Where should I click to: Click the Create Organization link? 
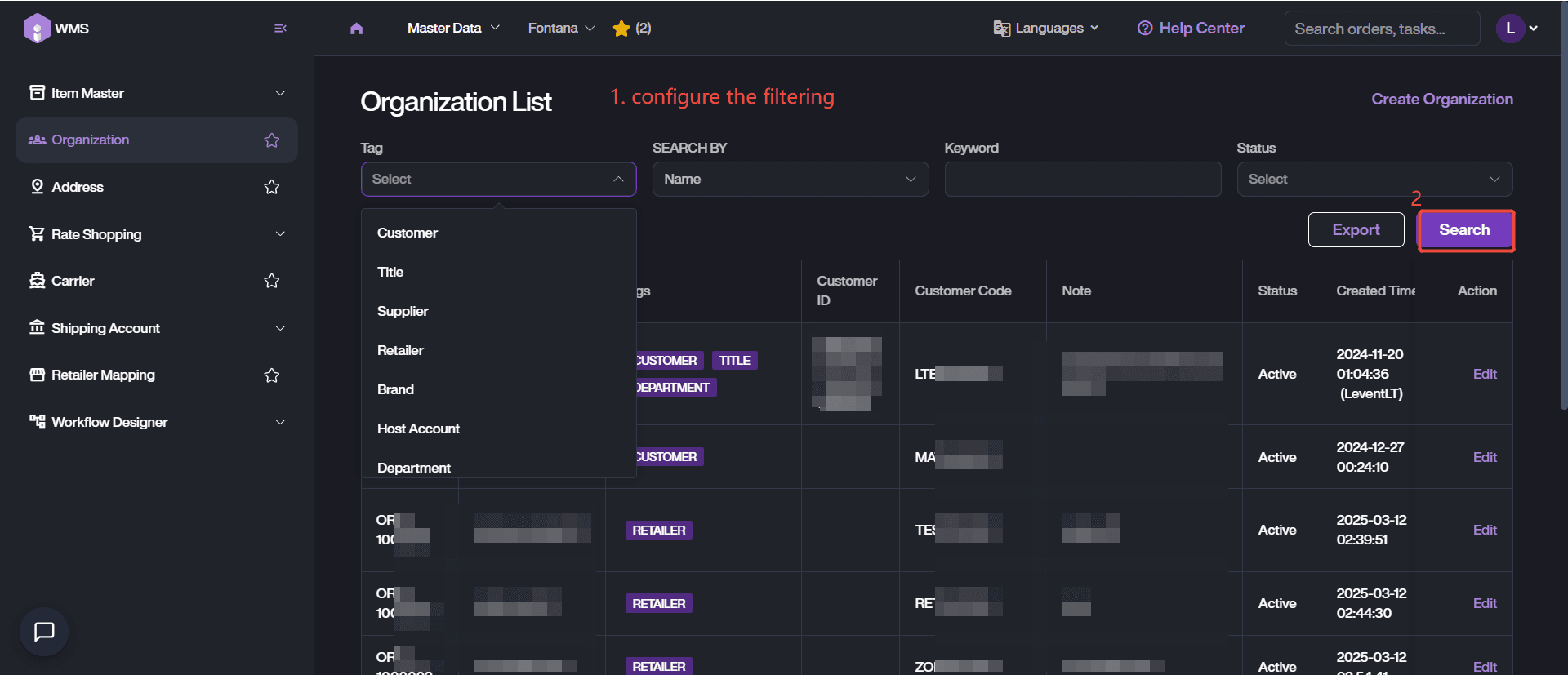[1441, 99]
